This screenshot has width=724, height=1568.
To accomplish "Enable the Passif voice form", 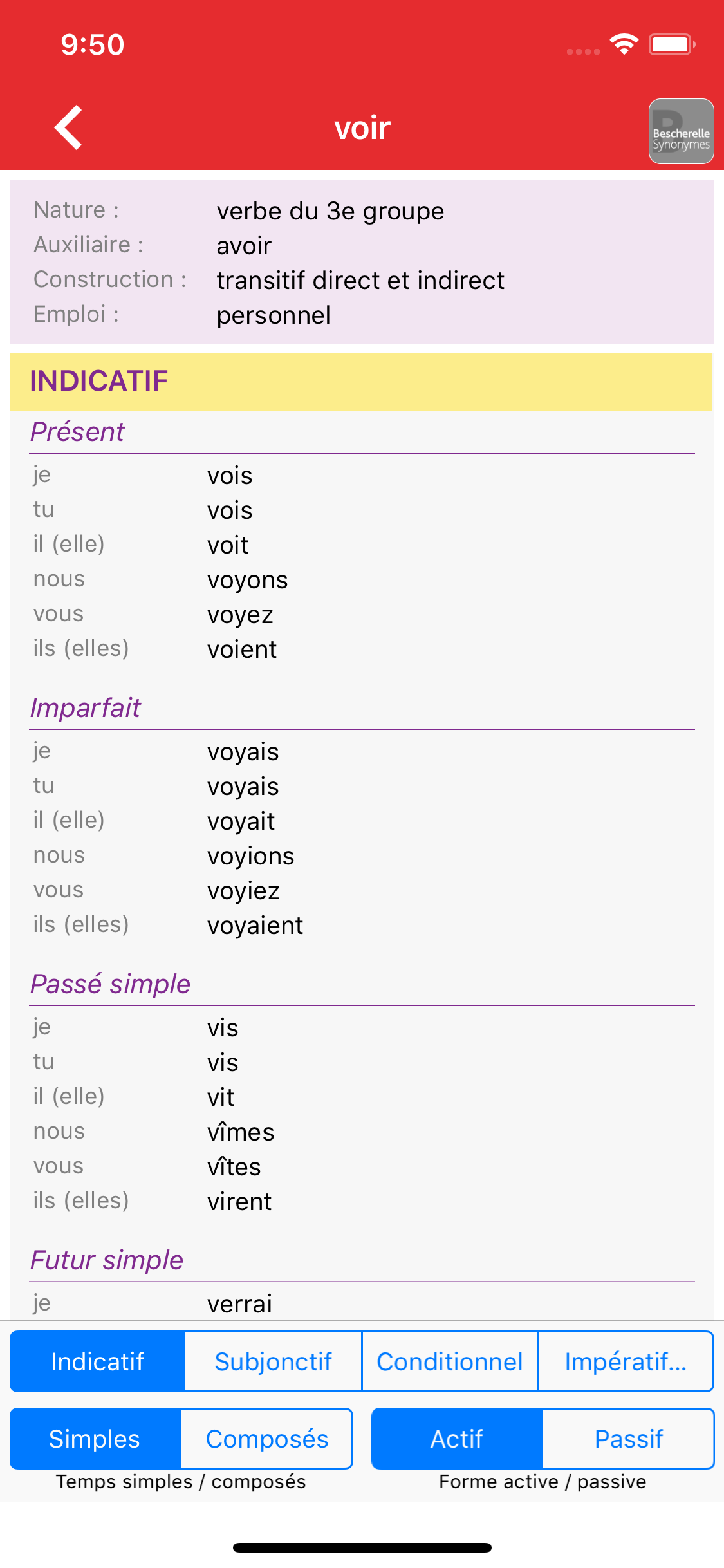I will click(x=628, y=1439).
